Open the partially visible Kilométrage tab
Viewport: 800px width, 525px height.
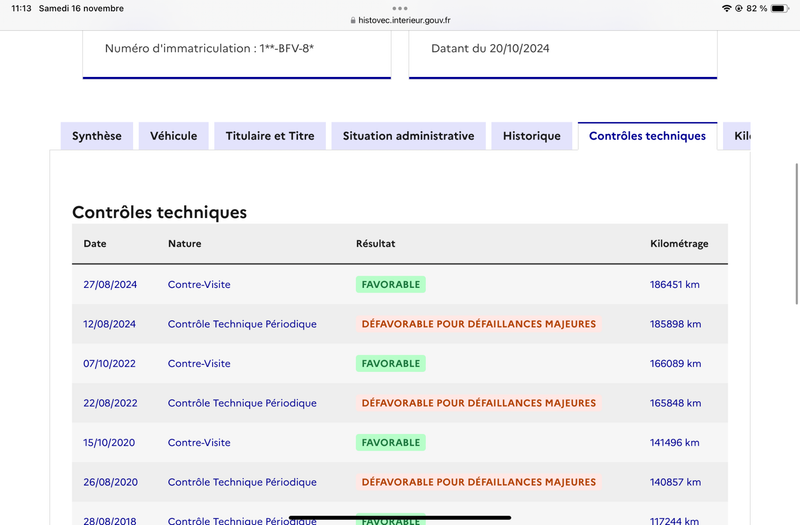pos(737,136)
